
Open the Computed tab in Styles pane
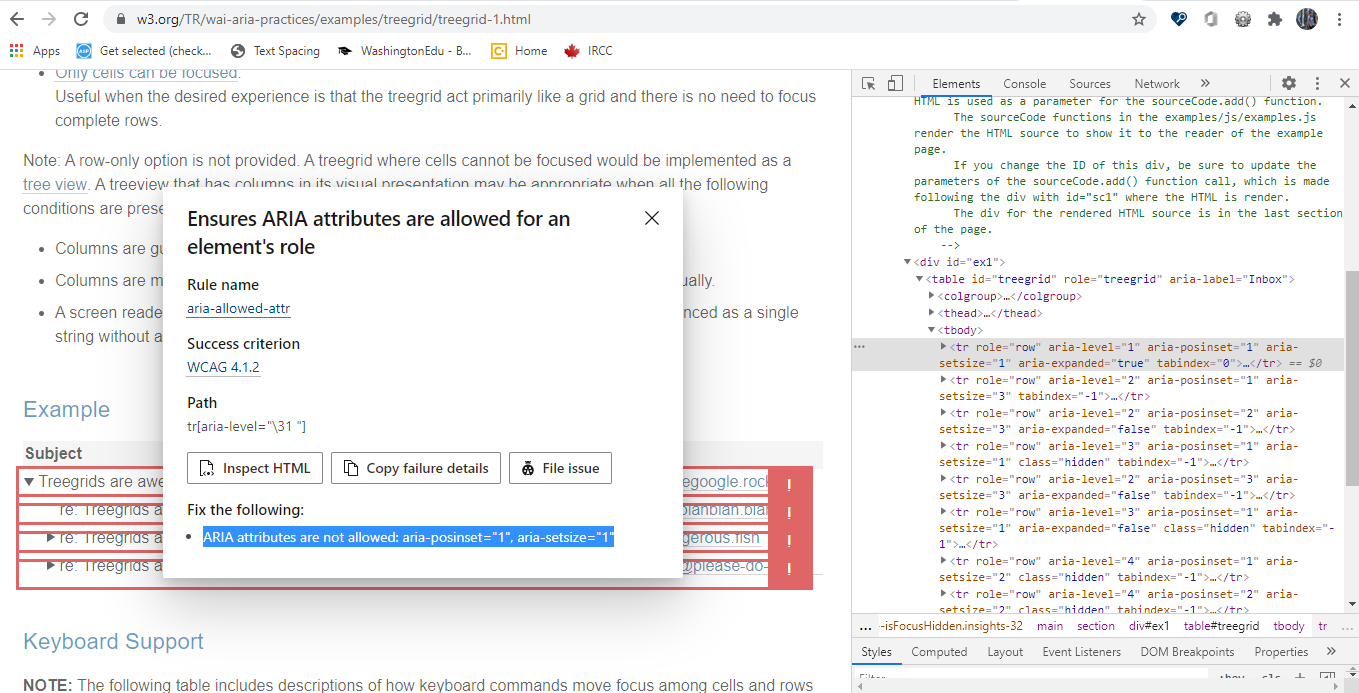(x=939, y=651)
